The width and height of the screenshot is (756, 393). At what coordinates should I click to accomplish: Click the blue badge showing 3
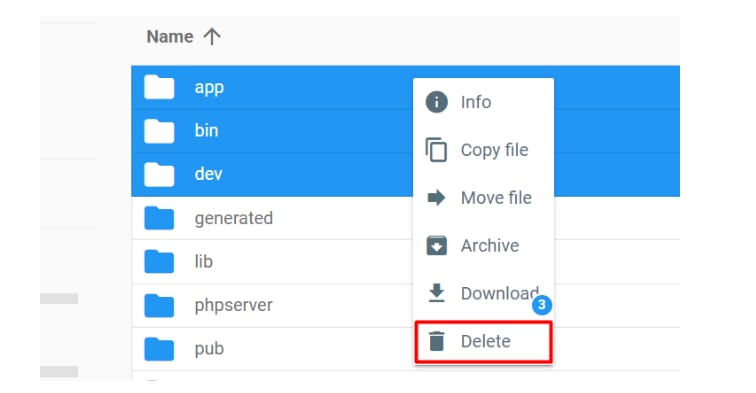[542, 304]
